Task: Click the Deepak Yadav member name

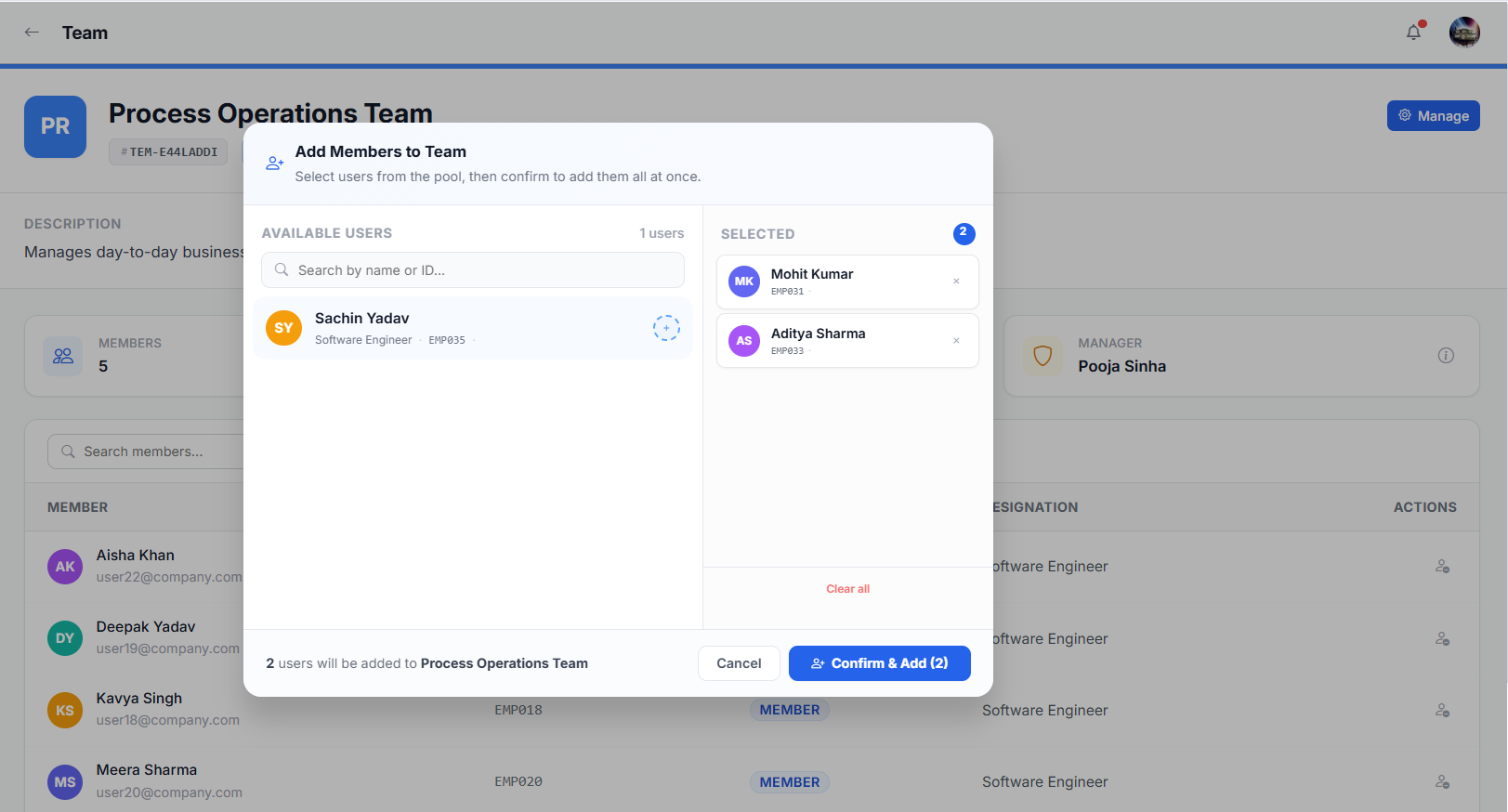Action: click(x=146, y=627)
